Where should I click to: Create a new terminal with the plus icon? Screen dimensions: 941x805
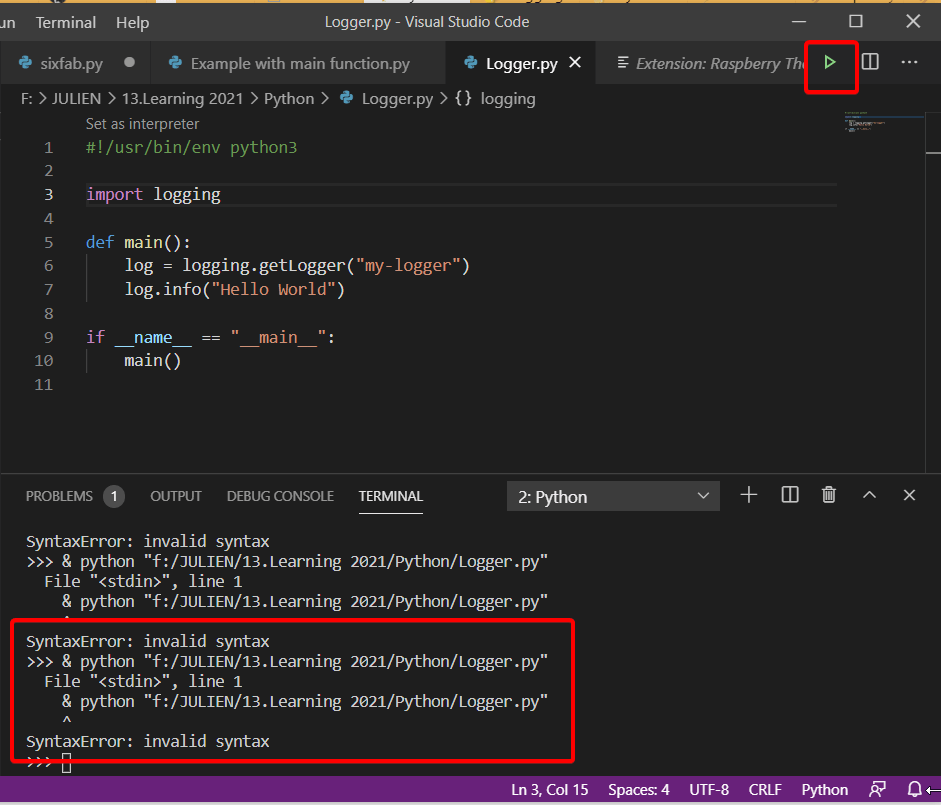coord(748,494)
